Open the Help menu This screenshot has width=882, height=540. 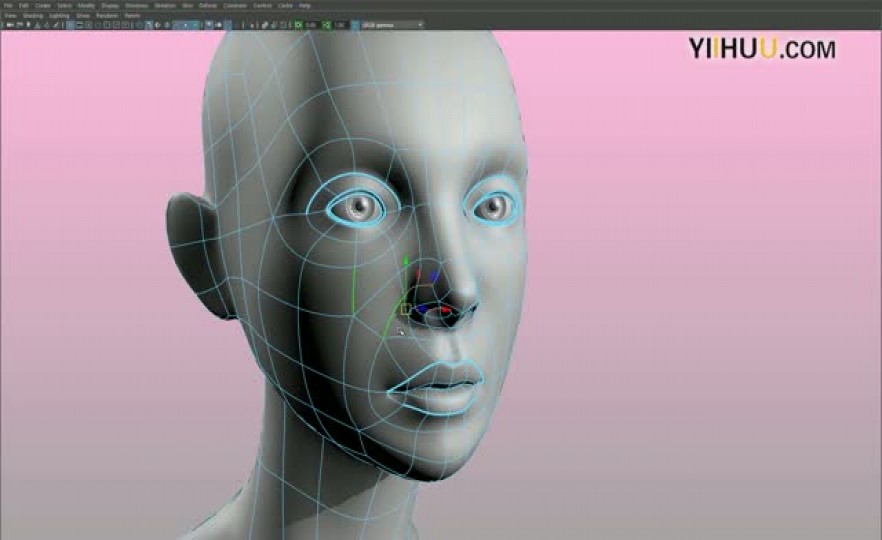[x=304, y=6]
